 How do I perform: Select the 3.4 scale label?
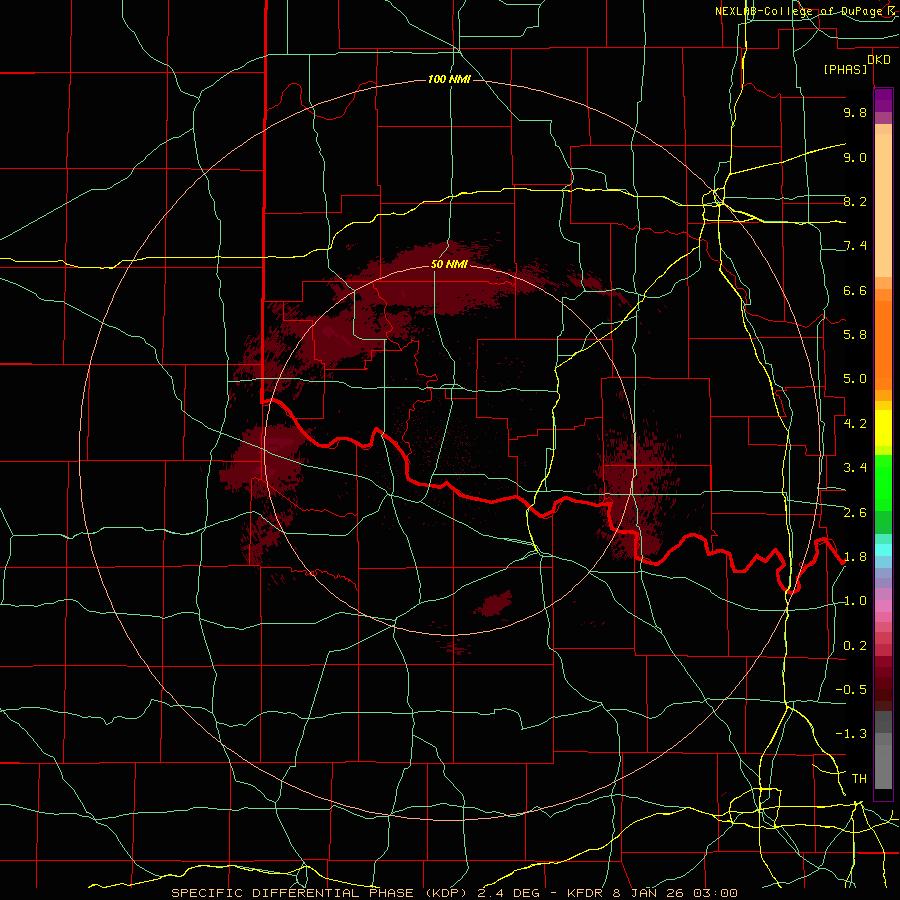(x=855, y=468)
